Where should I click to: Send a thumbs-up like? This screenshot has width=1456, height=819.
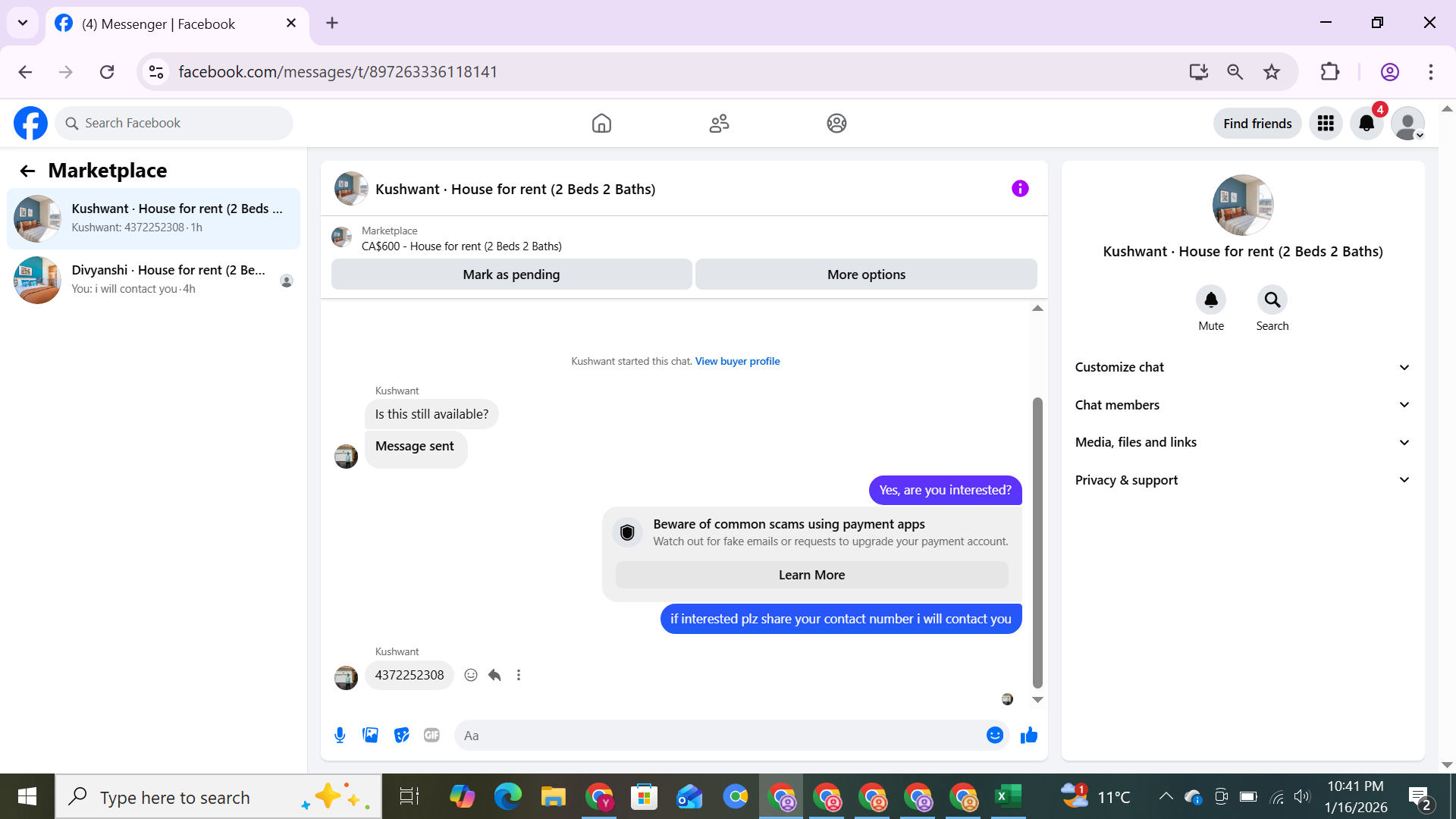click(1028, 735)
